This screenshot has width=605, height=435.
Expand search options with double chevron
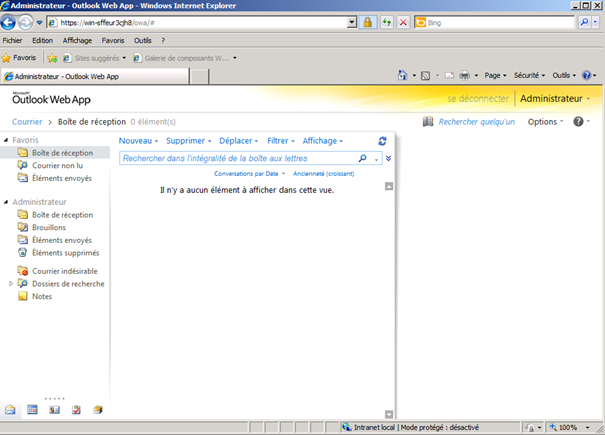click(x=389, y=158)
